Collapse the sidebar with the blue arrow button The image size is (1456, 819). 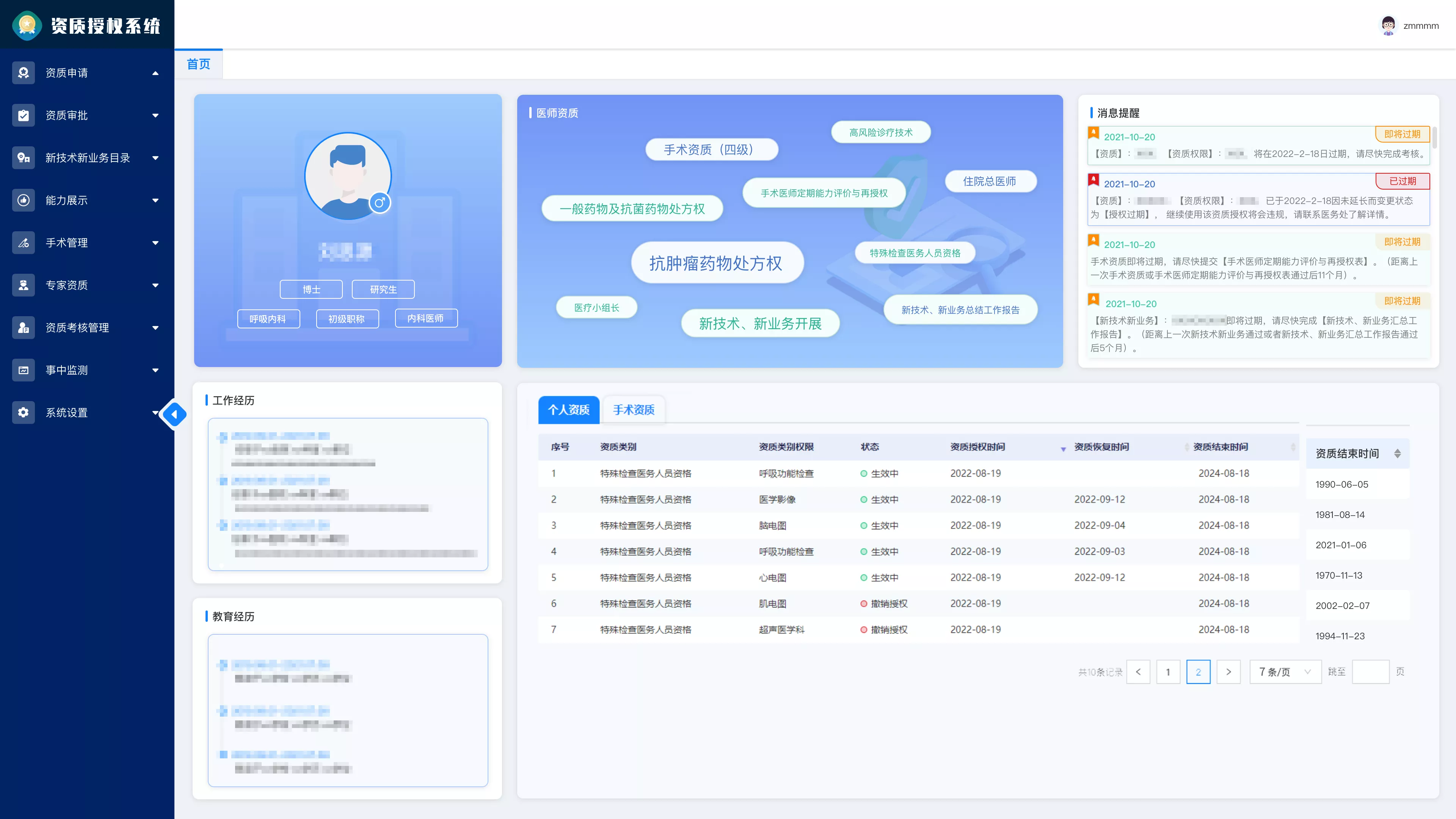175,414
